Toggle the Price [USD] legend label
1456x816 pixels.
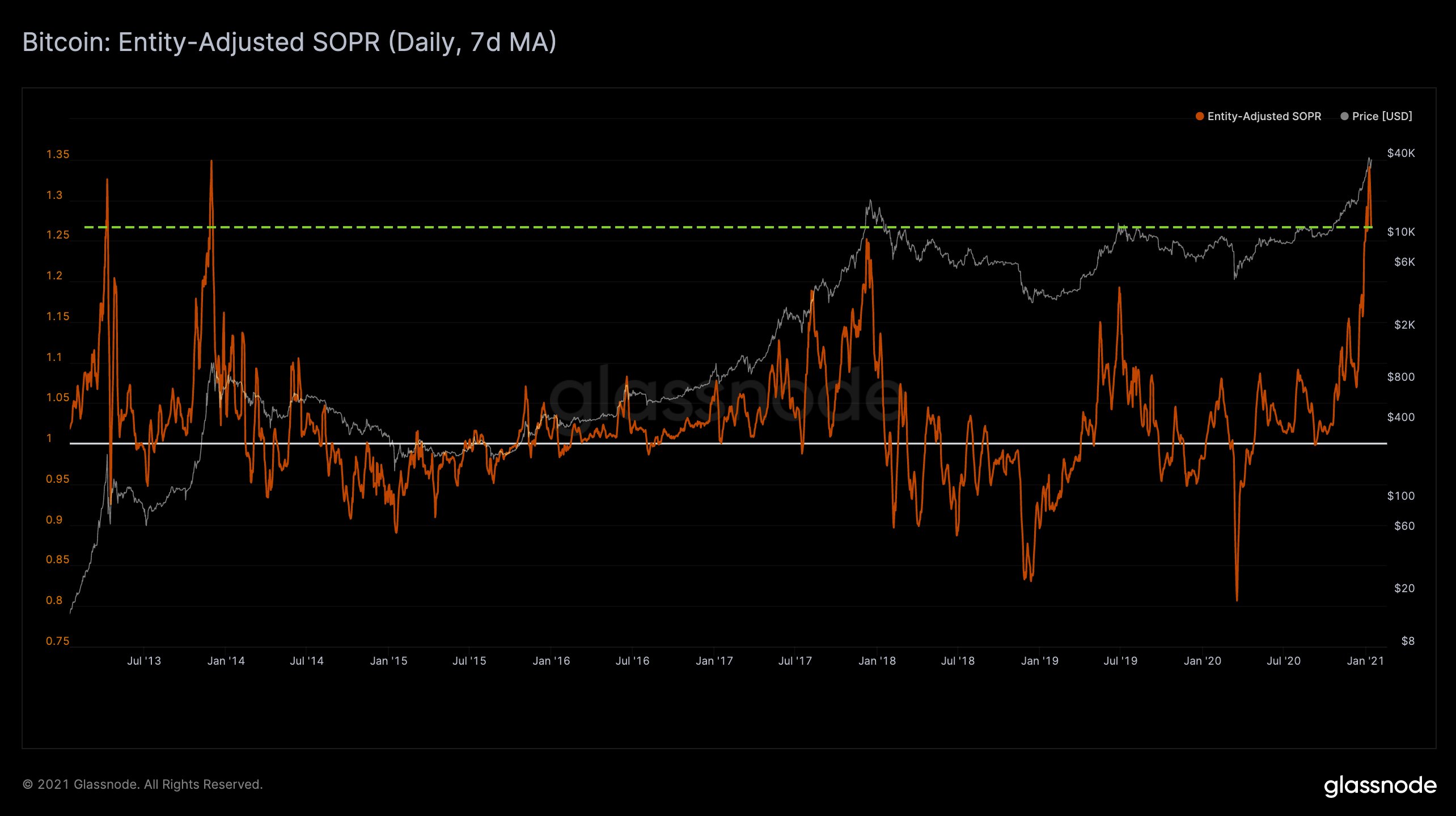(x=1382, y=116)
